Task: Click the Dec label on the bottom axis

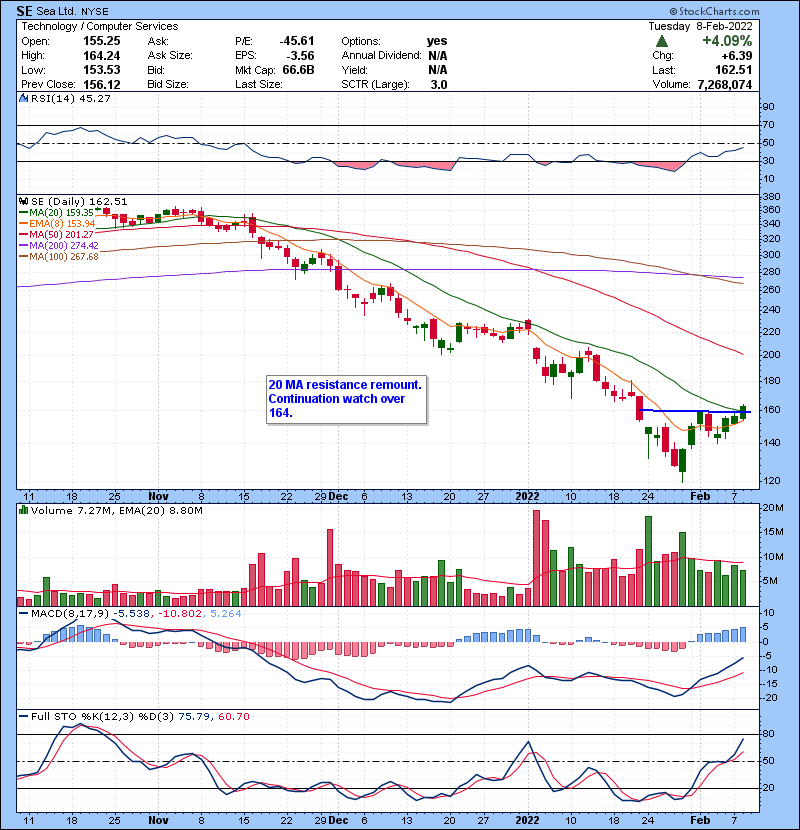Action: (x=338, y=820)
